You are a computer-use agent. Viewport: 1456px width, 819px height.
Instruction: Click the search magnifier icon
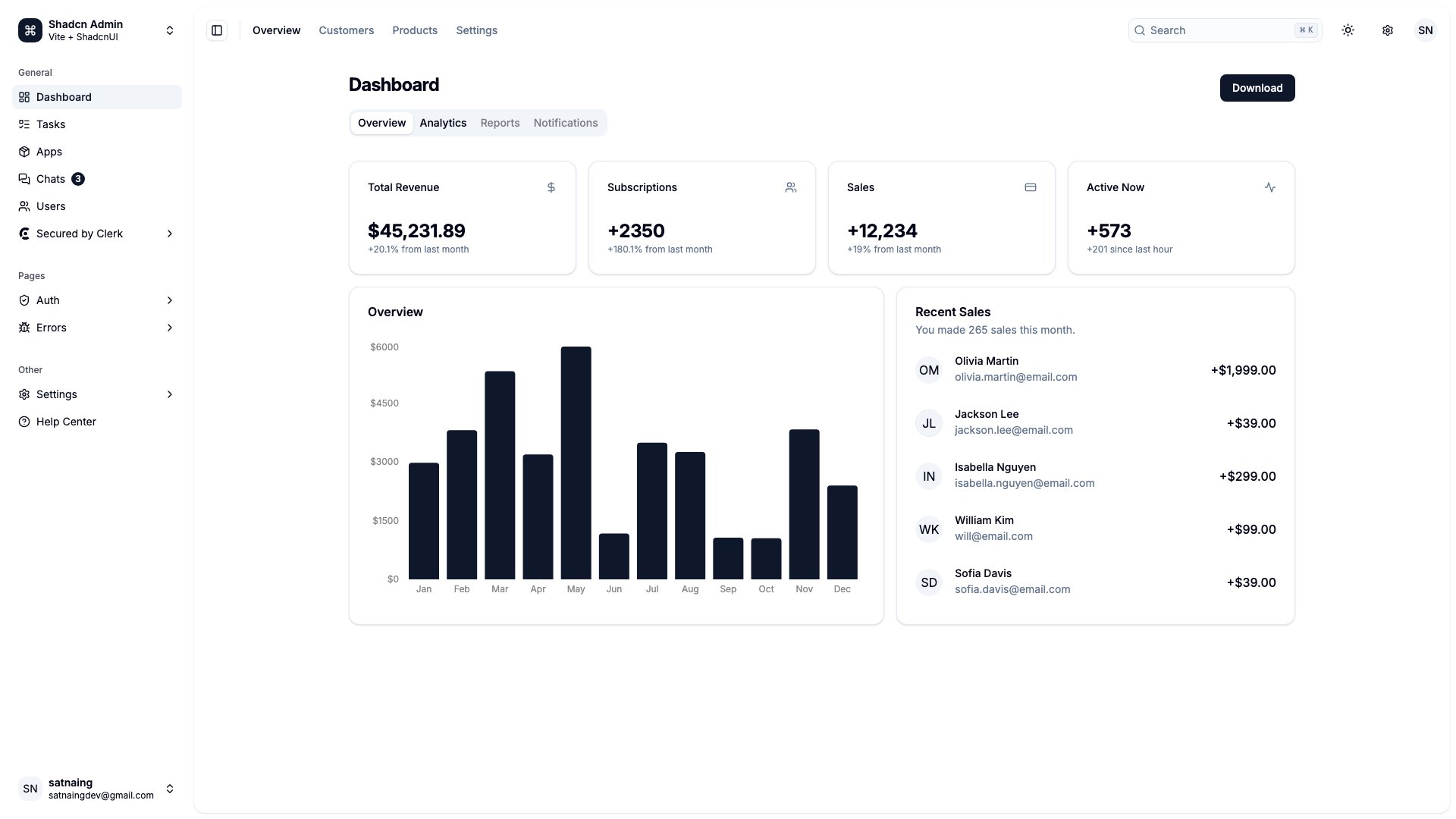point(1140,30)
